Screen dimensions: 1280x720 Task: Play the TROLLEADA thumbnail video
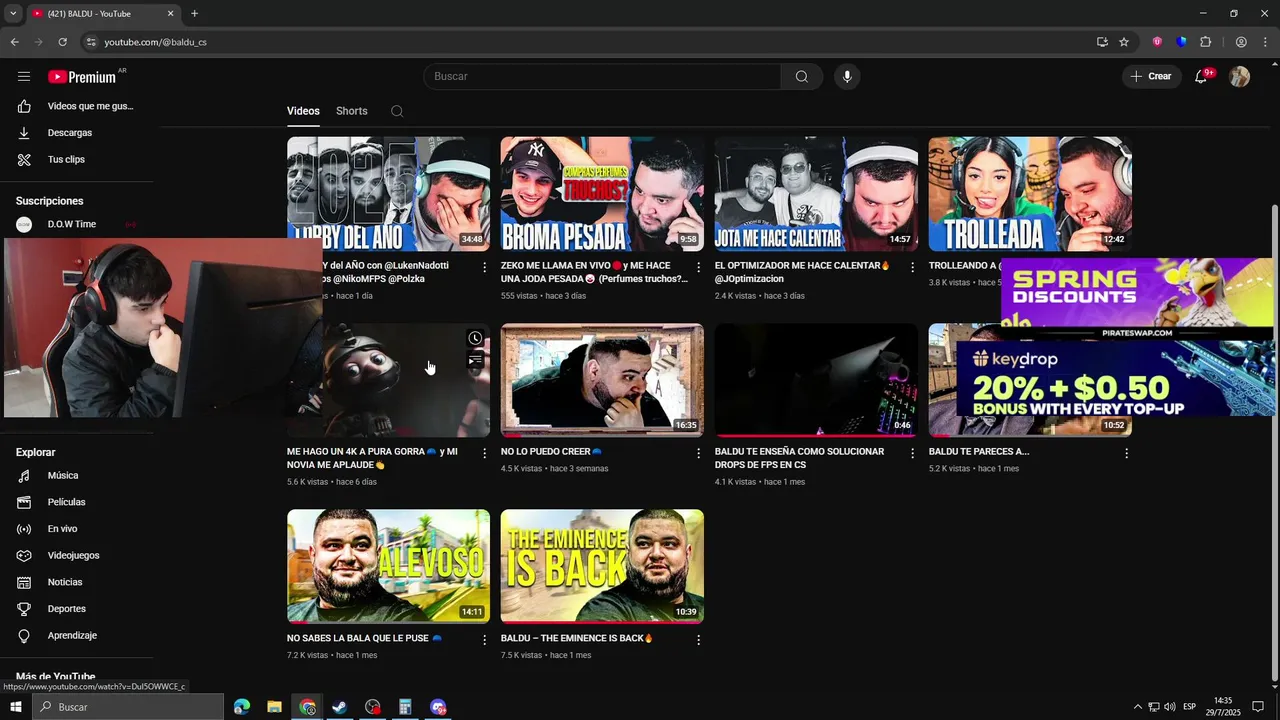tap(1030, 194)
